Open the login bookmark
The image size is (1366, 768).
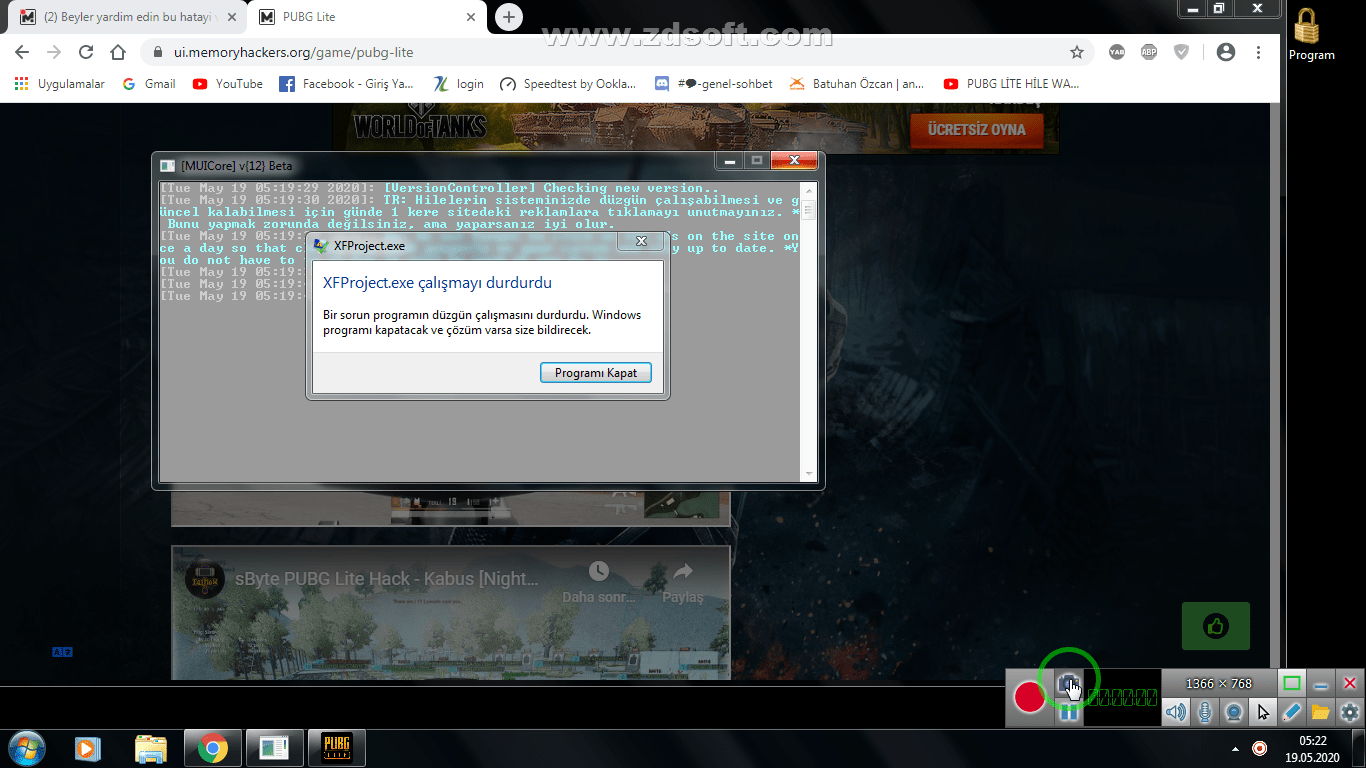pyautogui.click(x=459, y=84)
